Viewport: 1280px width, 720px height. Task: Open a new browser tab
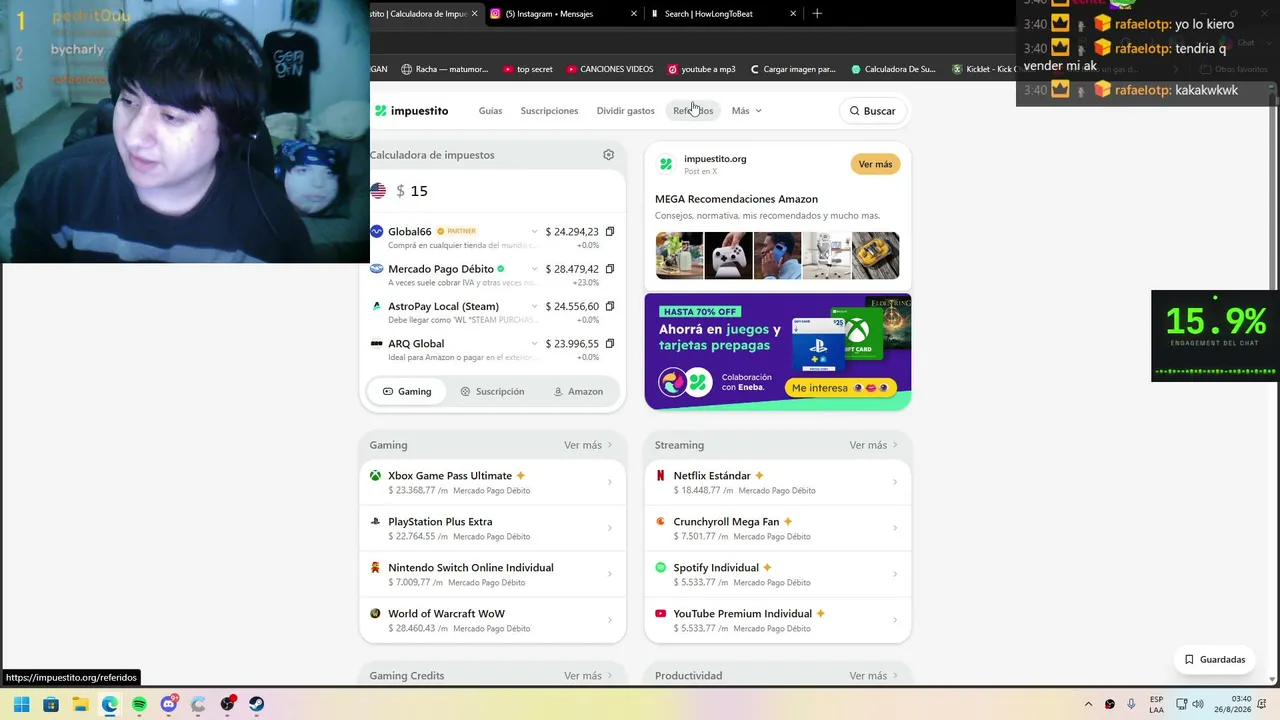tap(817, 13)
